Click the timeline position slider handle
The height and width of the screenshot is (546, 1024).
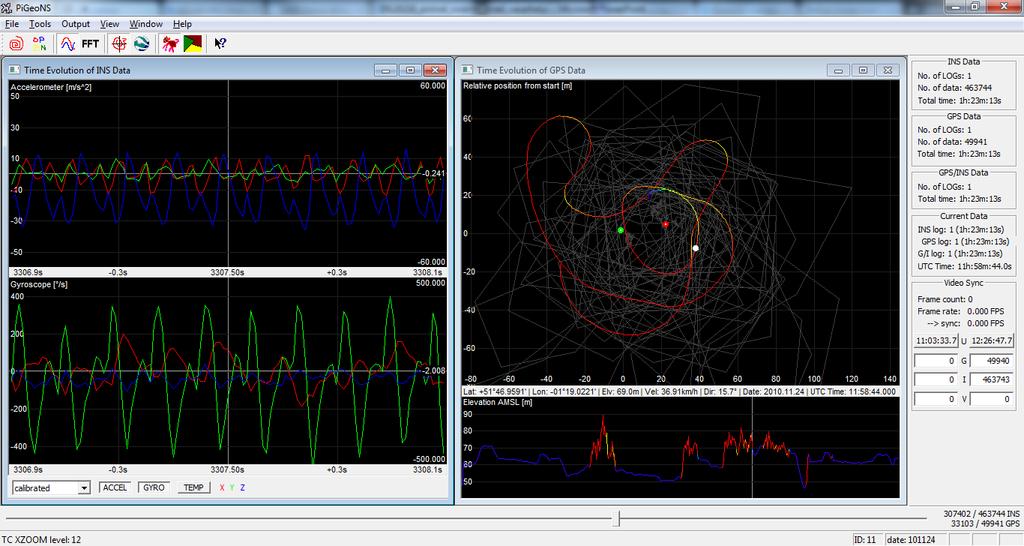coord(618,519)
